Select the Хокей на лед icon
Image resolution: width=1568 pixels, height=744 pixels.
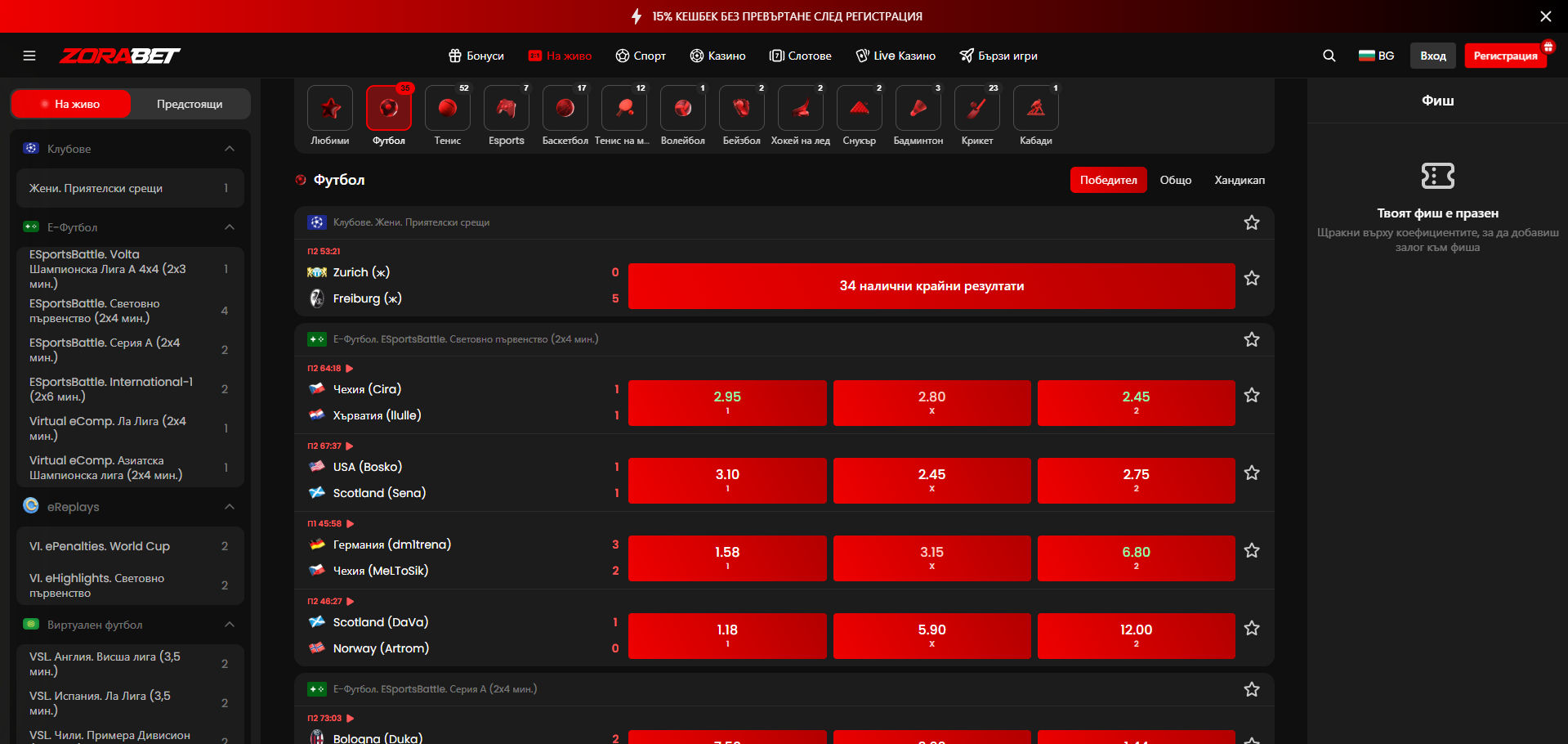(801, 108)
